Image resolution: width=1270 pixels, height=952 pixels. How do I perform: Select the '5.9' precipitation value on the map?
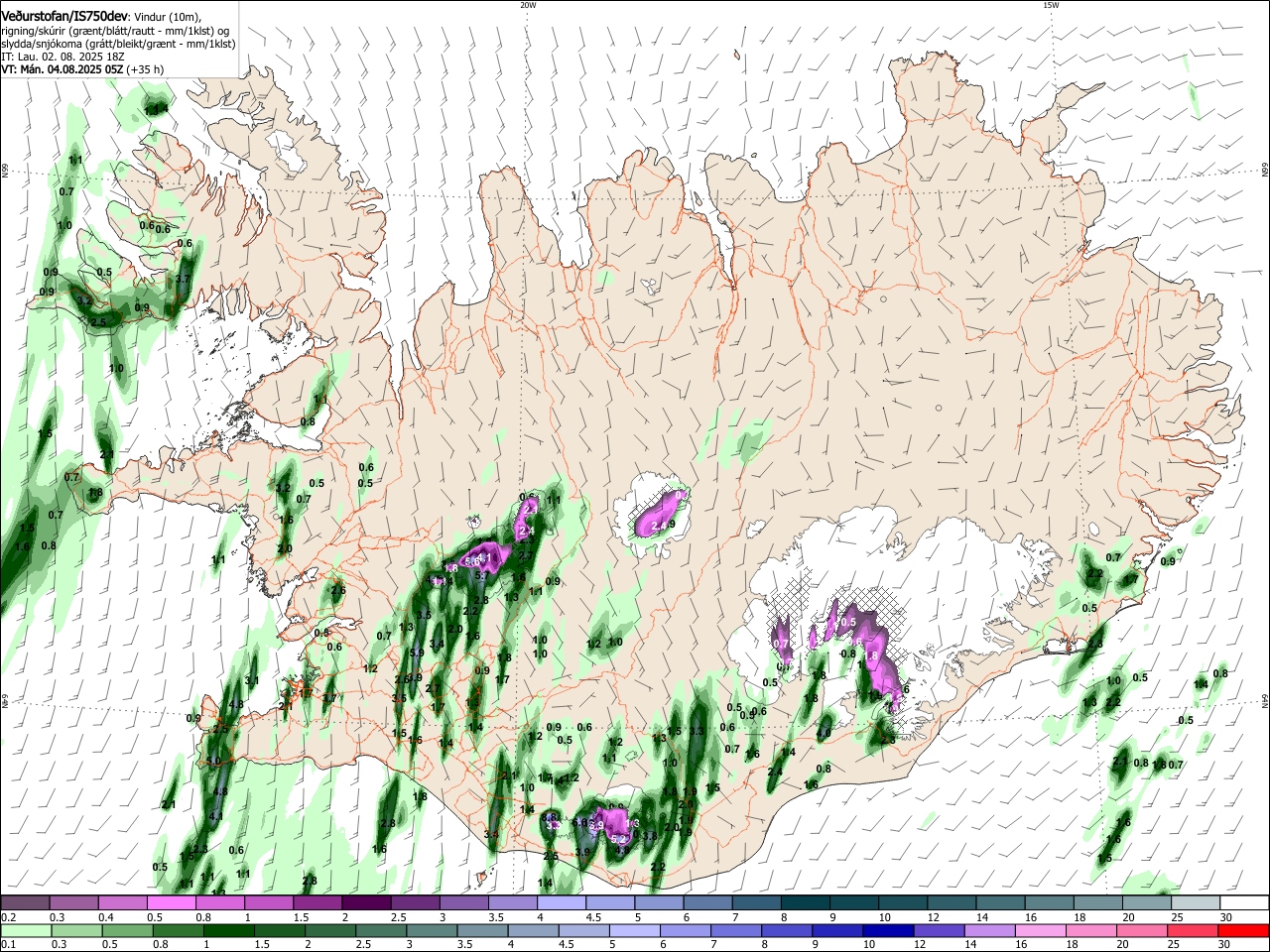point(417,653)
